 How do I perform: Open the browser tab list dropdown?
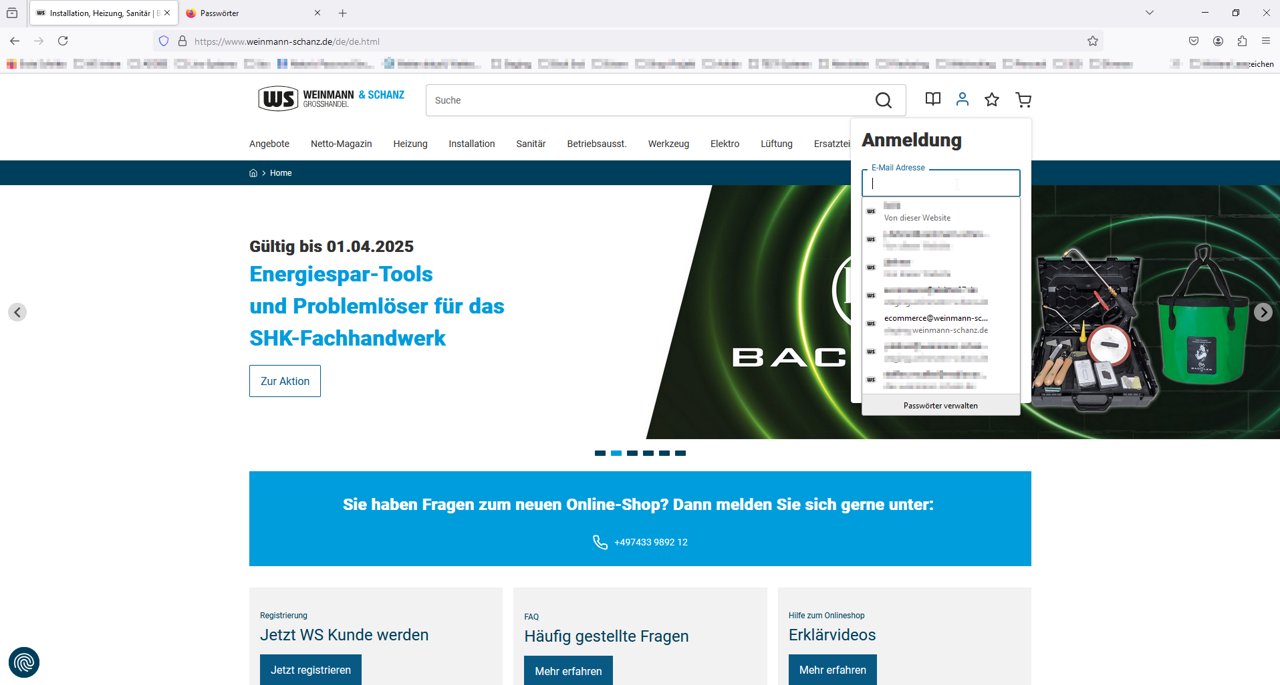point(1149,13)
